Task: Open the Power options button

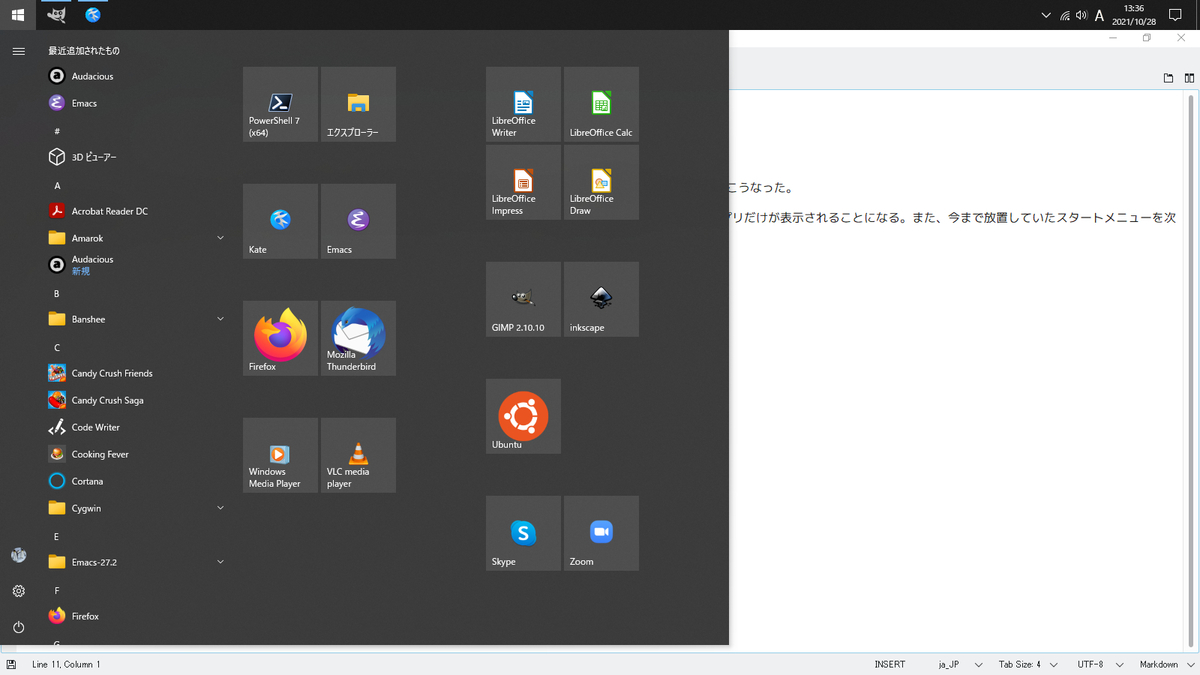Action: pyautogui.click(x=18, y=627)
